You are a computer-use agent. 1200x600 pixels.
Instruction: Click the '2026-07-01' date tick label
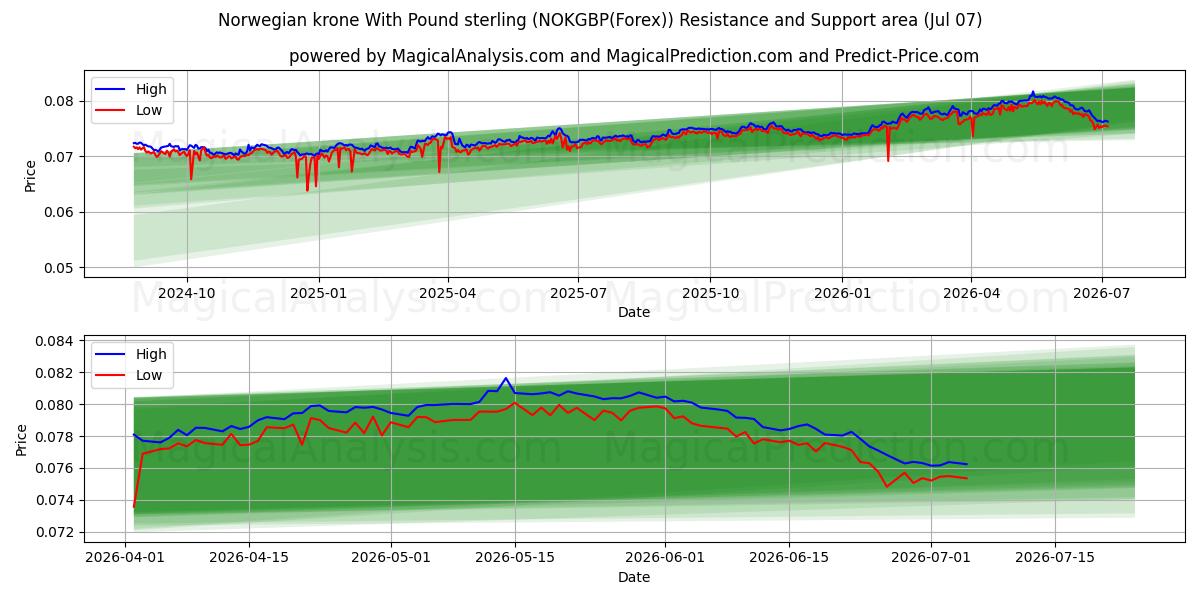pos(932,557)
